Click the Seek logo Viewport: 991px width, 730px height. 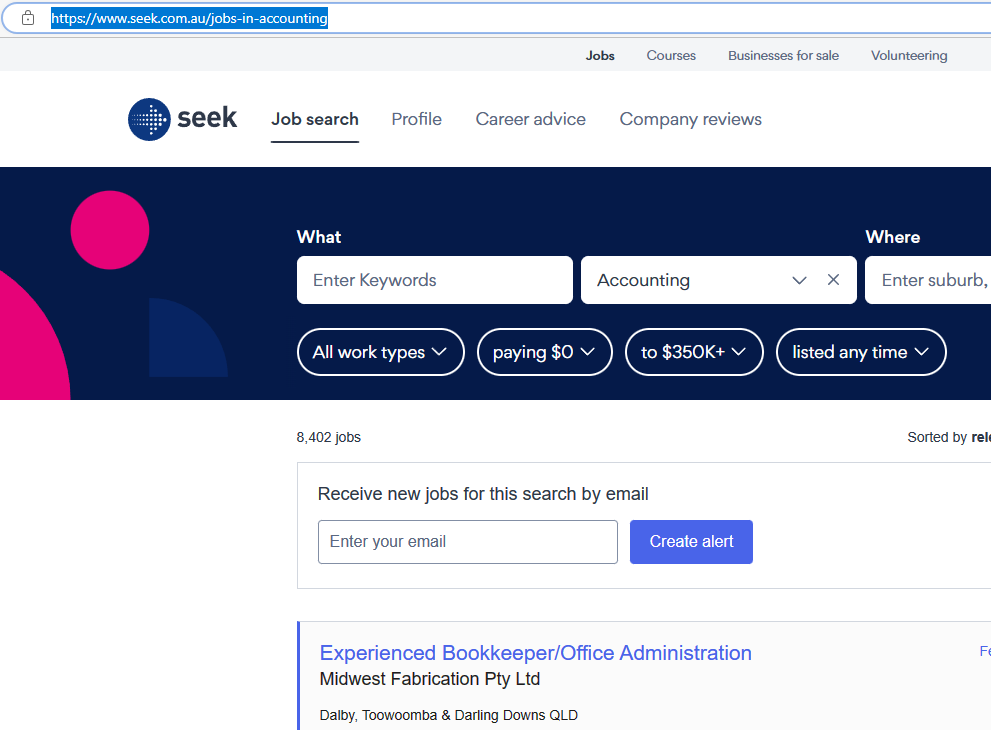182,119
